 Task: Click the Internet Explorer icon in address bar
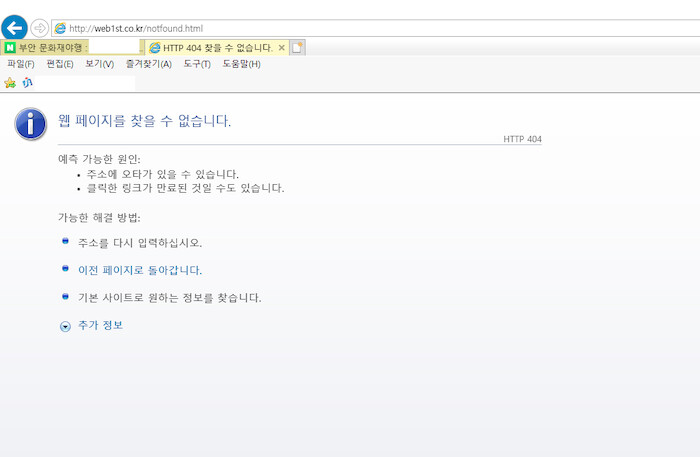pyautogui.click(x=60, y=29)
